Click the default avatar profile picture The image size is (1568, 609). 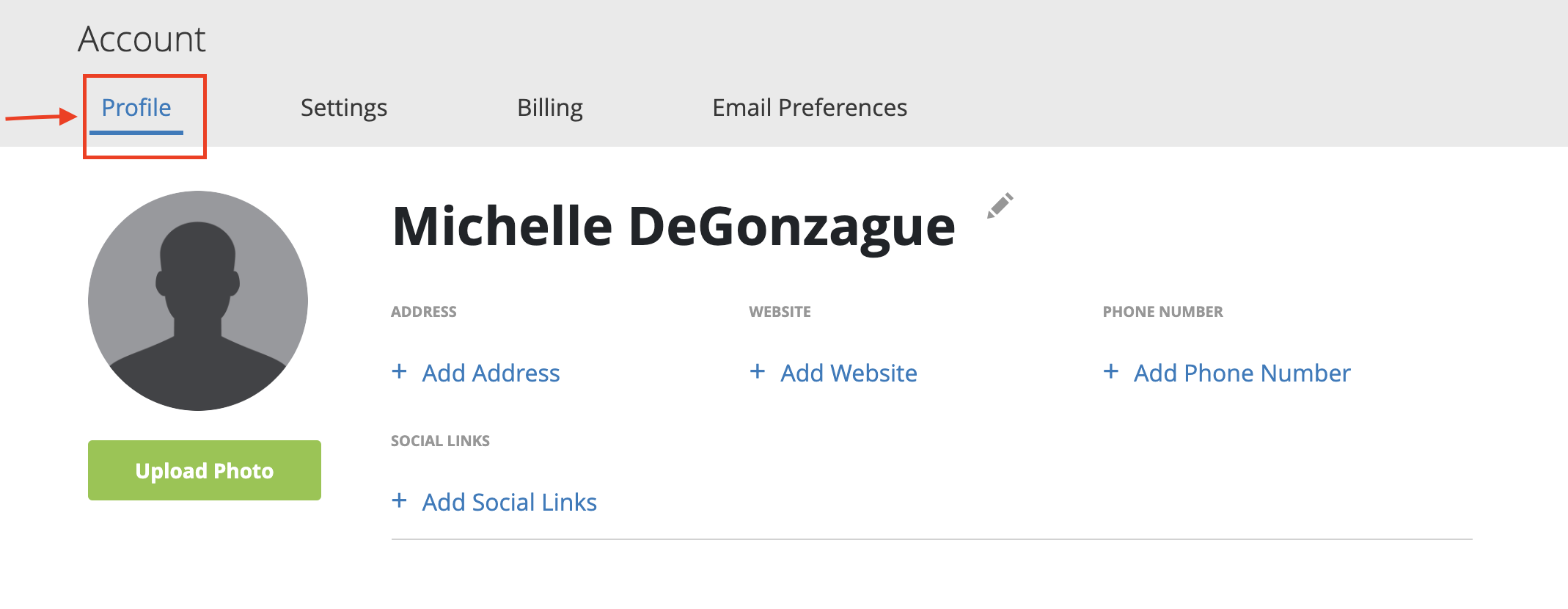click(x=198, y=301)
